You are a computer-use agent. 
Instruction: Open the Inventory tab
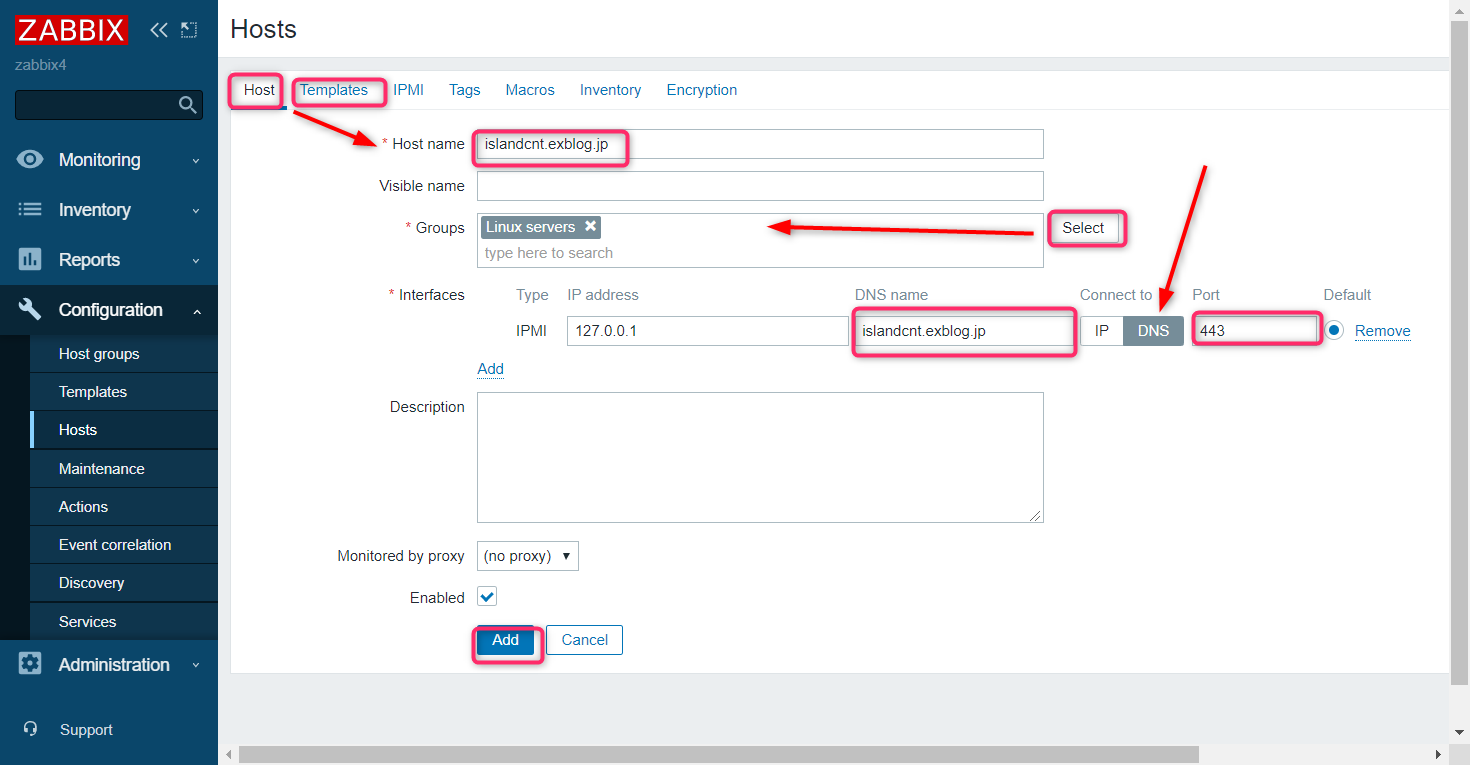tap(610, 90)
